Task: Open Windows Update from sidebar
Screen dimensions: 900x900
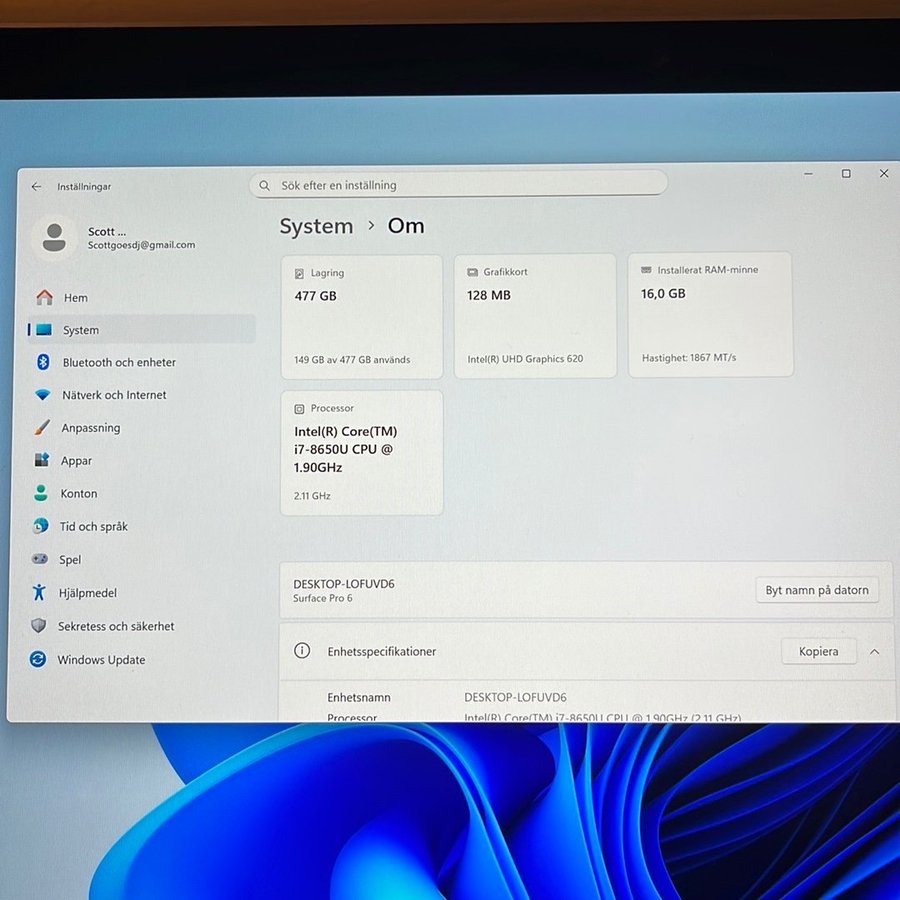Action: coord(101,659)
